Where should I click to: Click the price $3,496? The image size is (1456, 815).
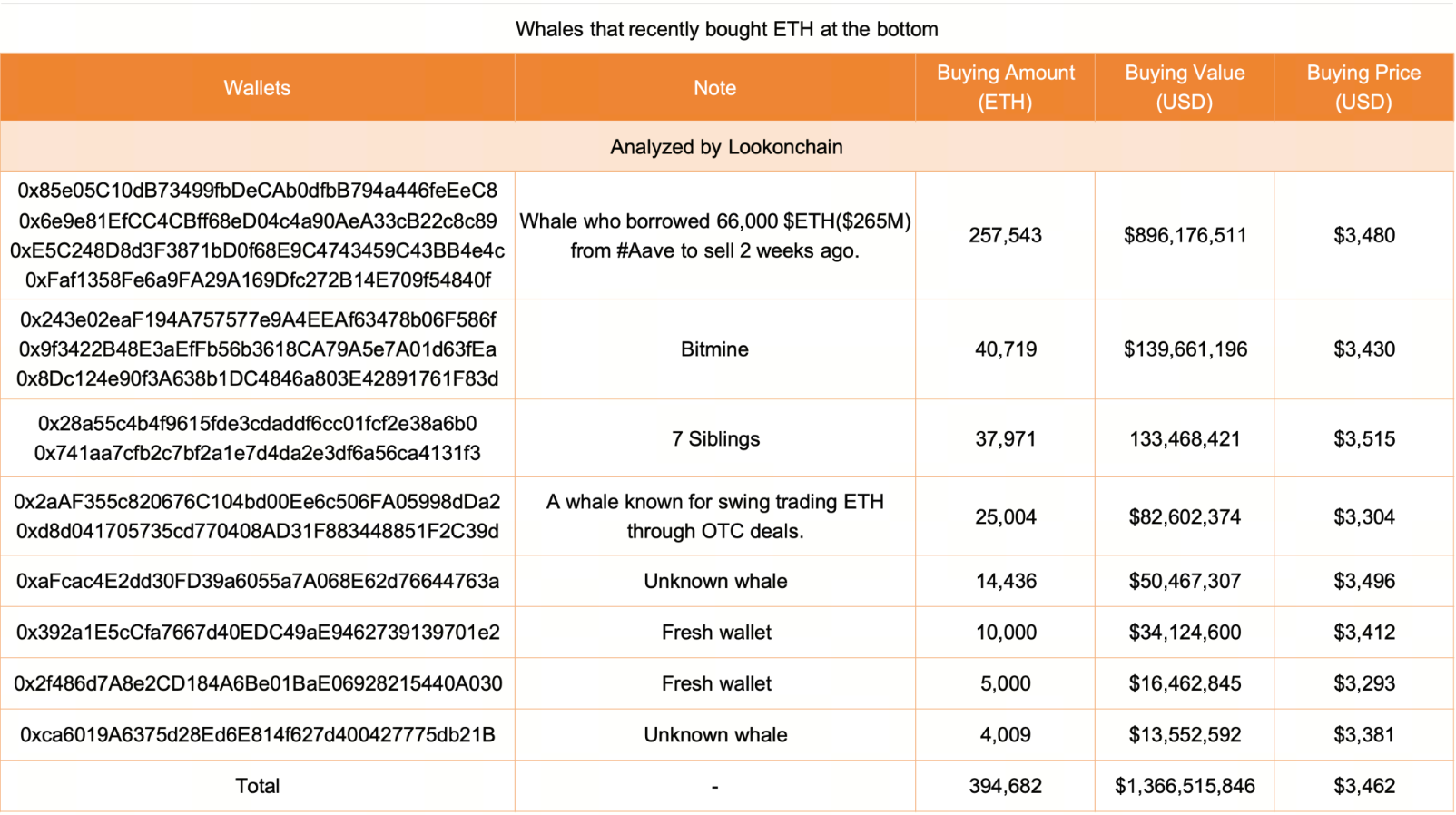point(1364,582)
